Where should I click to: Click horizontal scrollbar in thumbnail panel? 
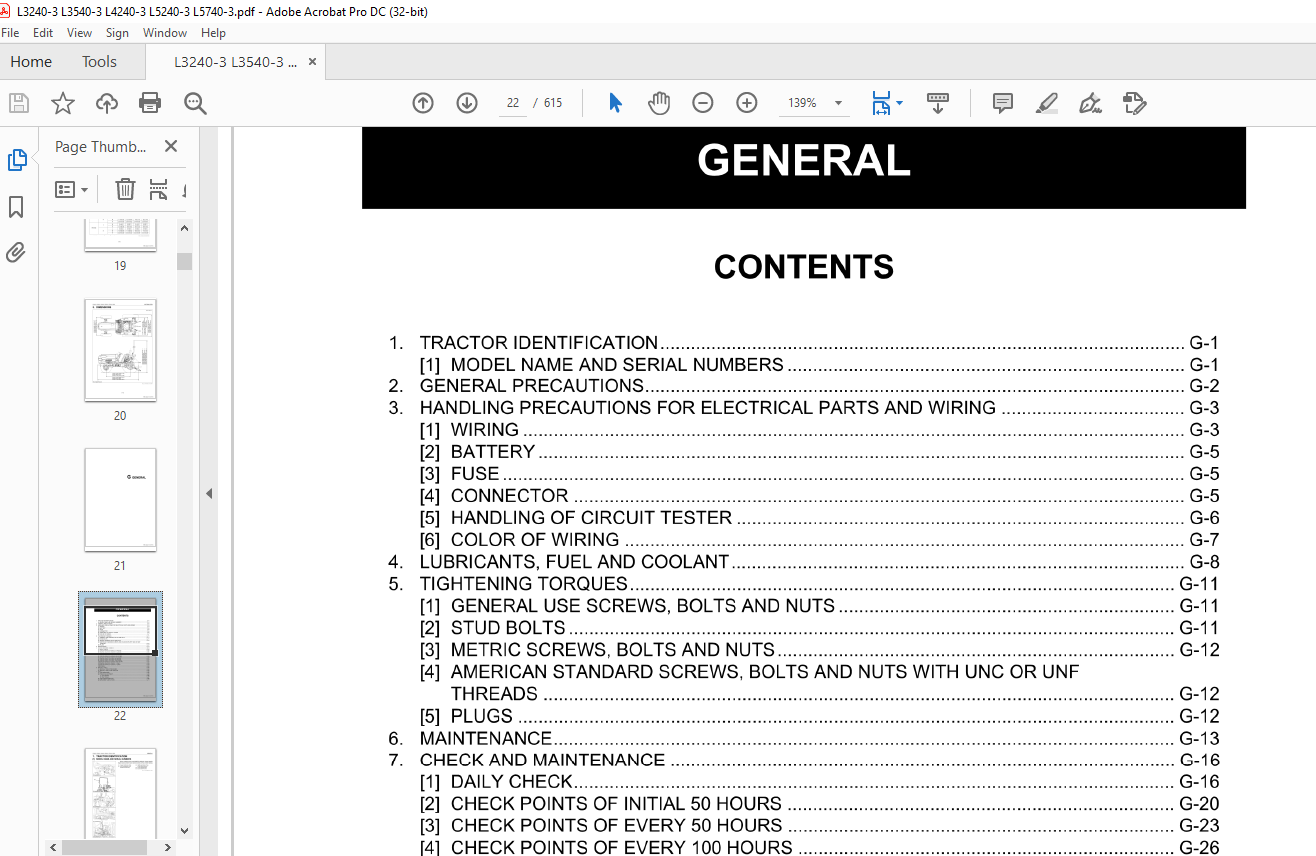point(104,847)
